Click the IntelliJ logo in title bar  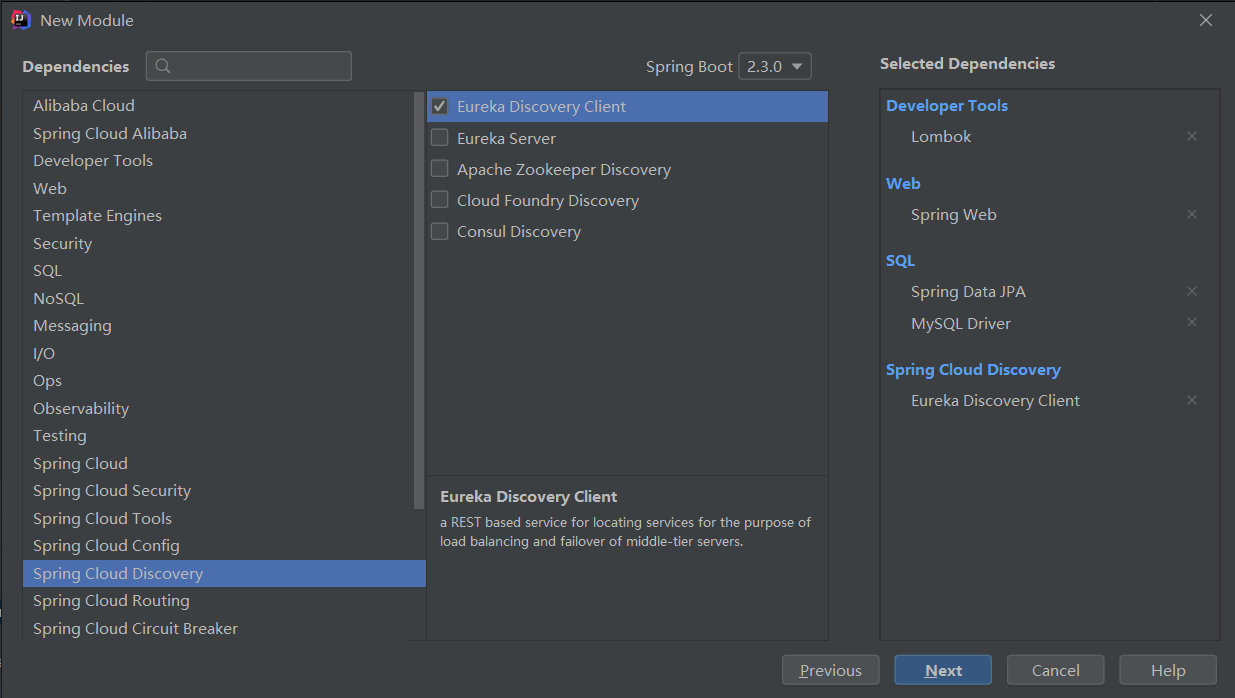pos(20,20)
